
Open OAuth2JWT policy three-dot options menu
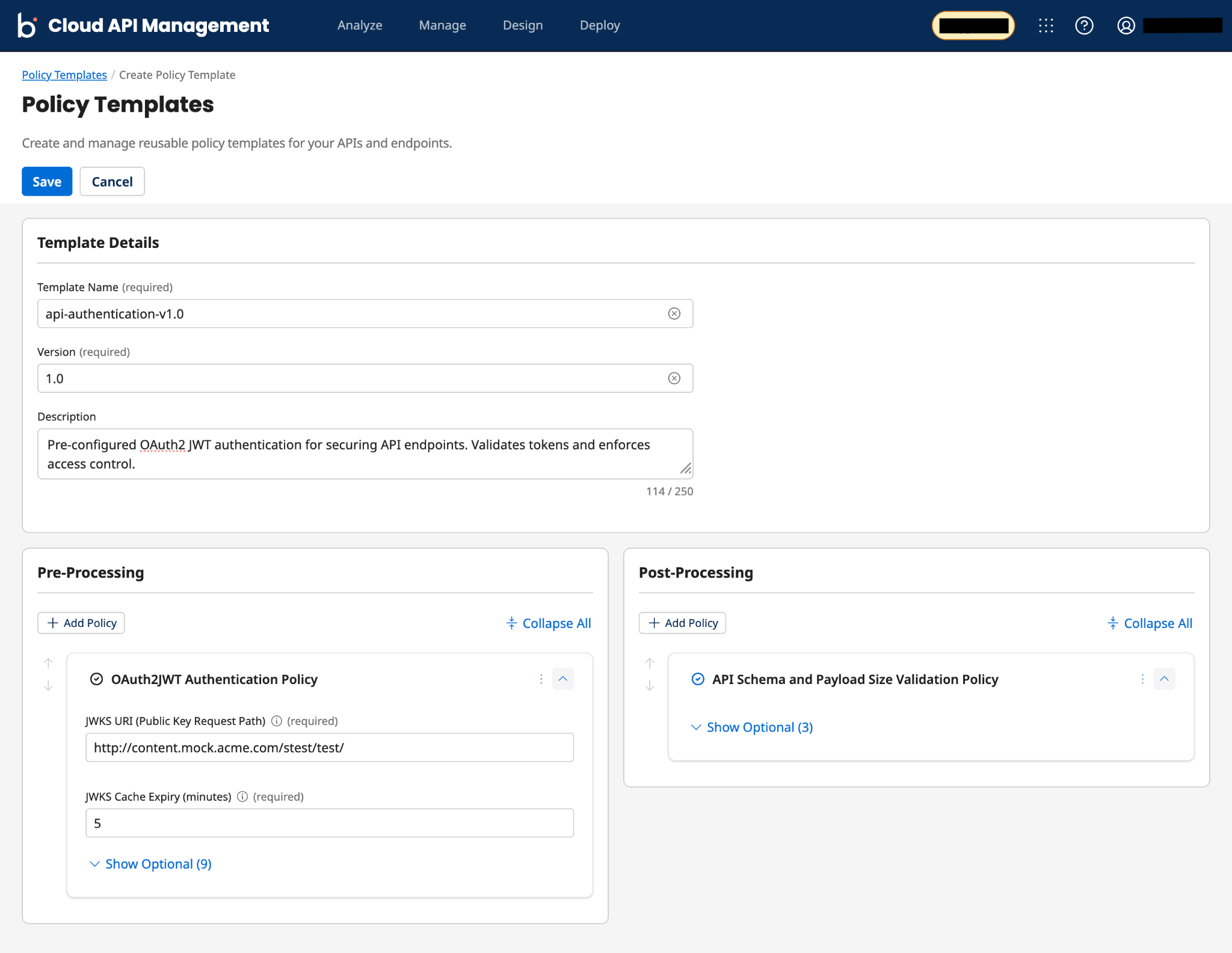(x=541, y=679)
